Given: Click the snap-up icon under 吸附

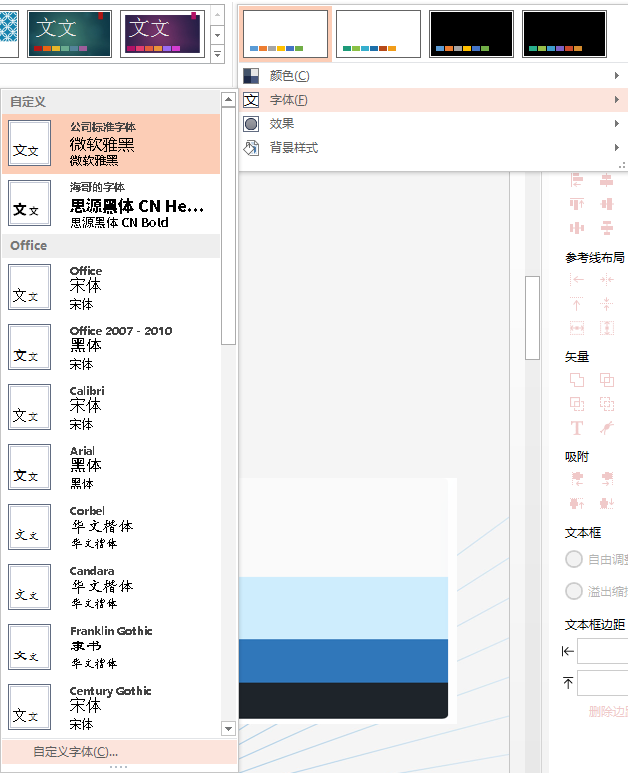Looking at the screenshot, I should pos(577,503).
